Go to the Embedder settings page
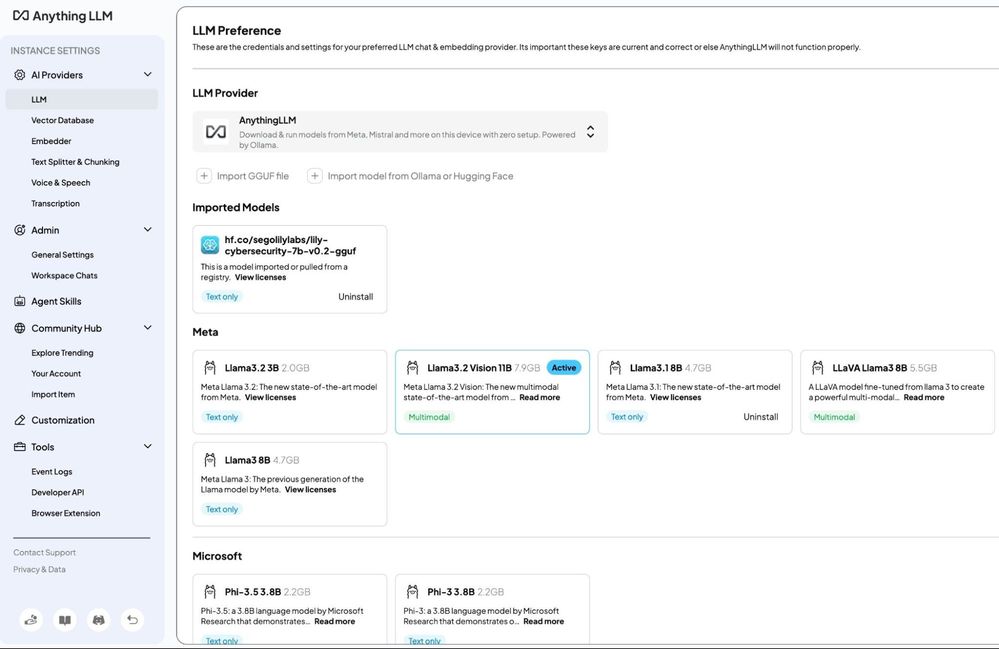The image size is (999, 649). point(51,141)
